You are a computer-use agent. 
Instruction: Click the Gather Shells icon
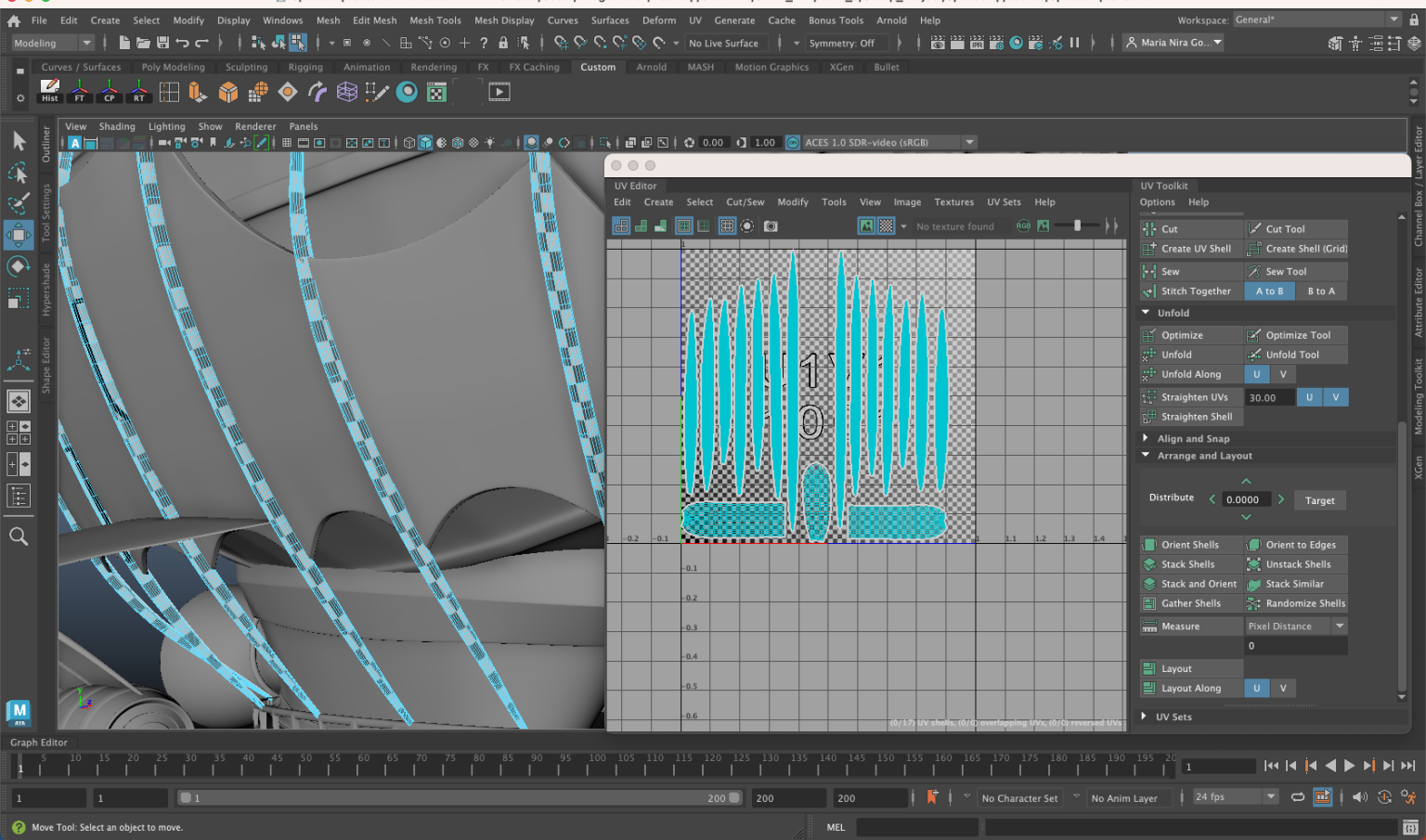[1150, 603]
